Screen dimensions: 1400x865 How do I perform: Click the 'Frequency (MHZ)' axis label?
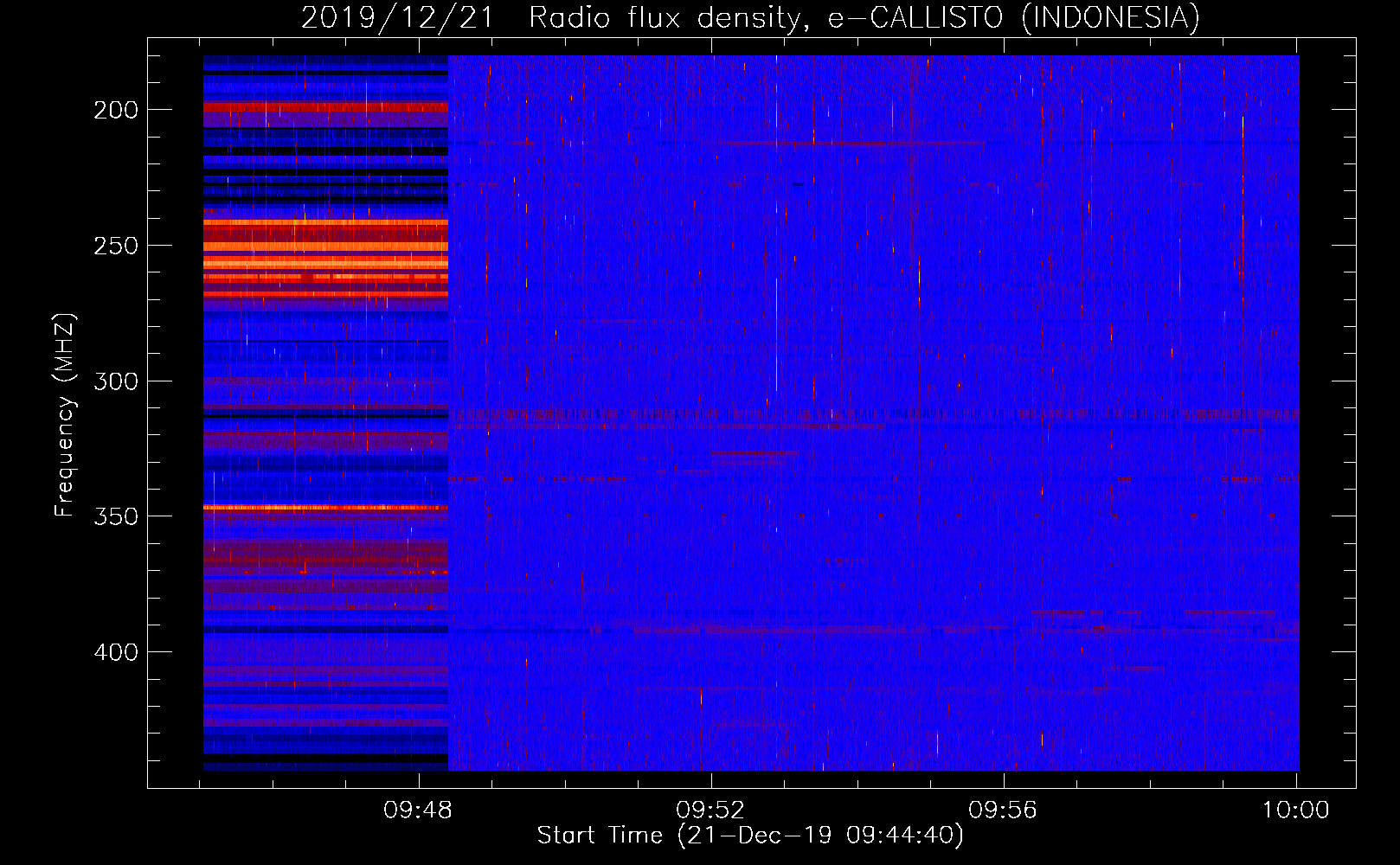click(x=65, y=415)
